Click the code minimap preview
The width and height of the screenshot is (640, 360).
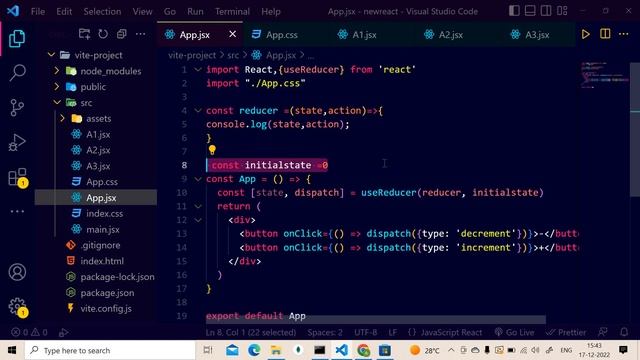(x=605, y=76)
